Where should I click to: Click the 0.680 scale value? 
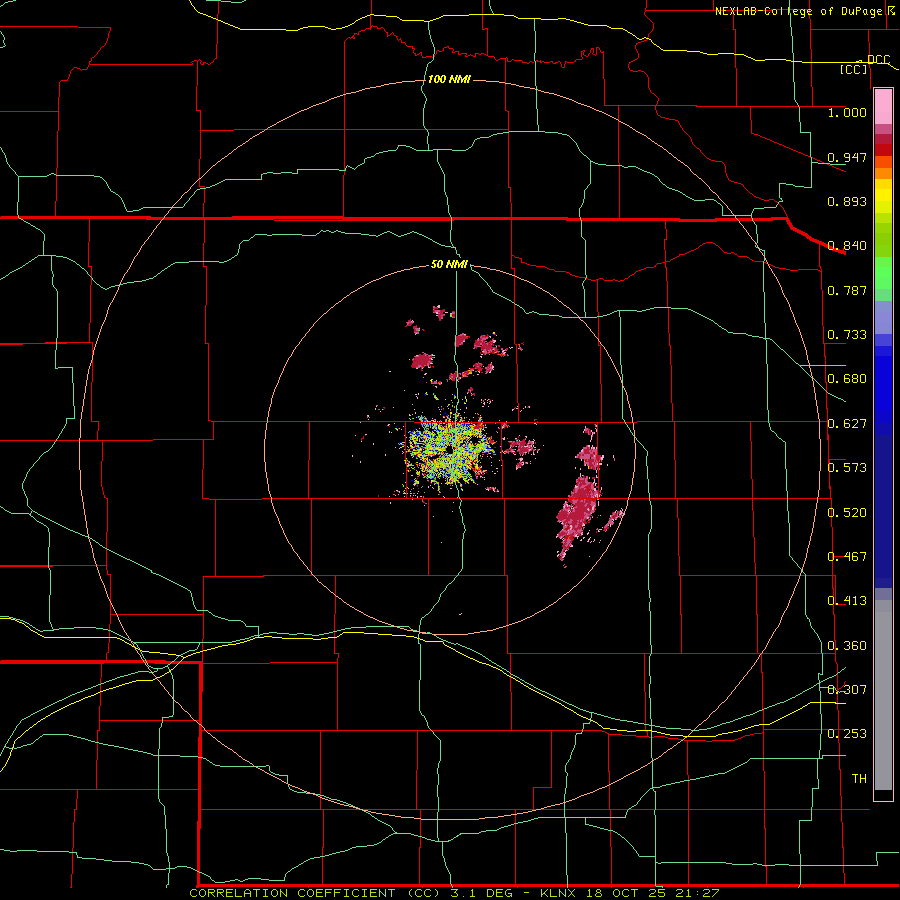pyautogui.click(x=847, y=379)
